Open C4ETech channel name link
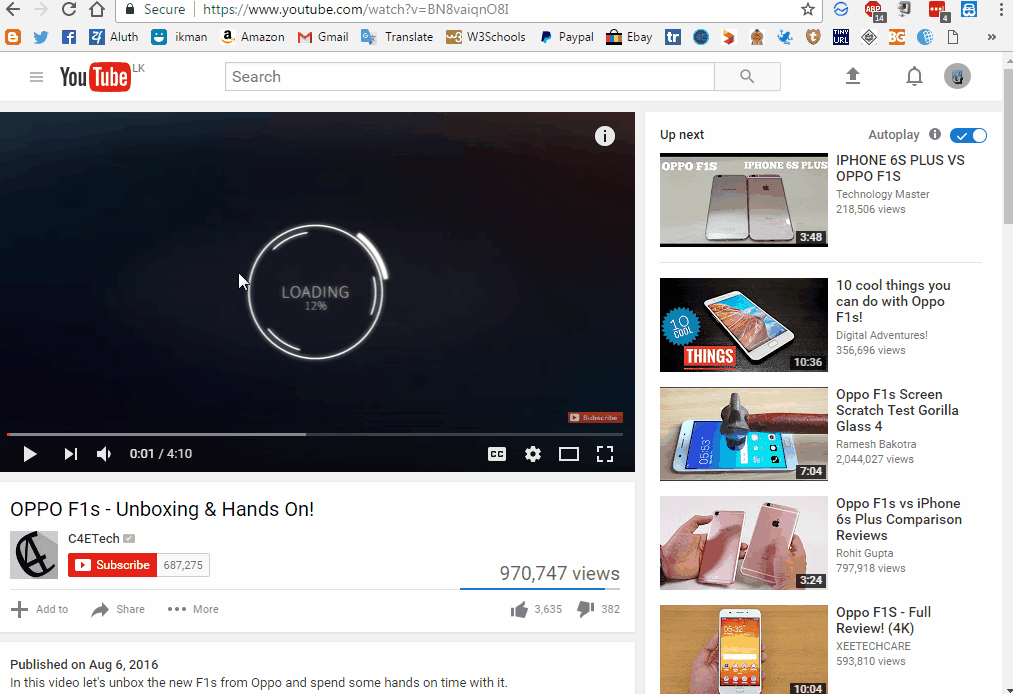The image size is (1013, 694). (94, 538)
